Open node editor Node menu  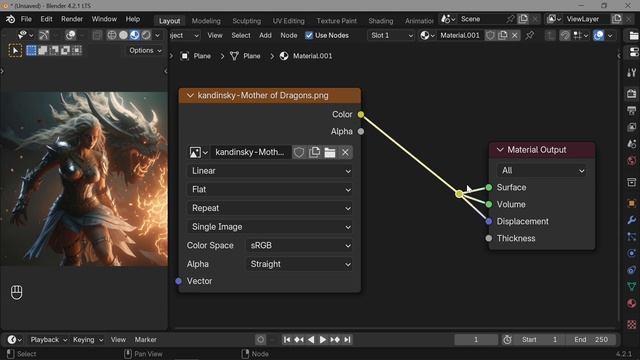[x=289, y=36]
